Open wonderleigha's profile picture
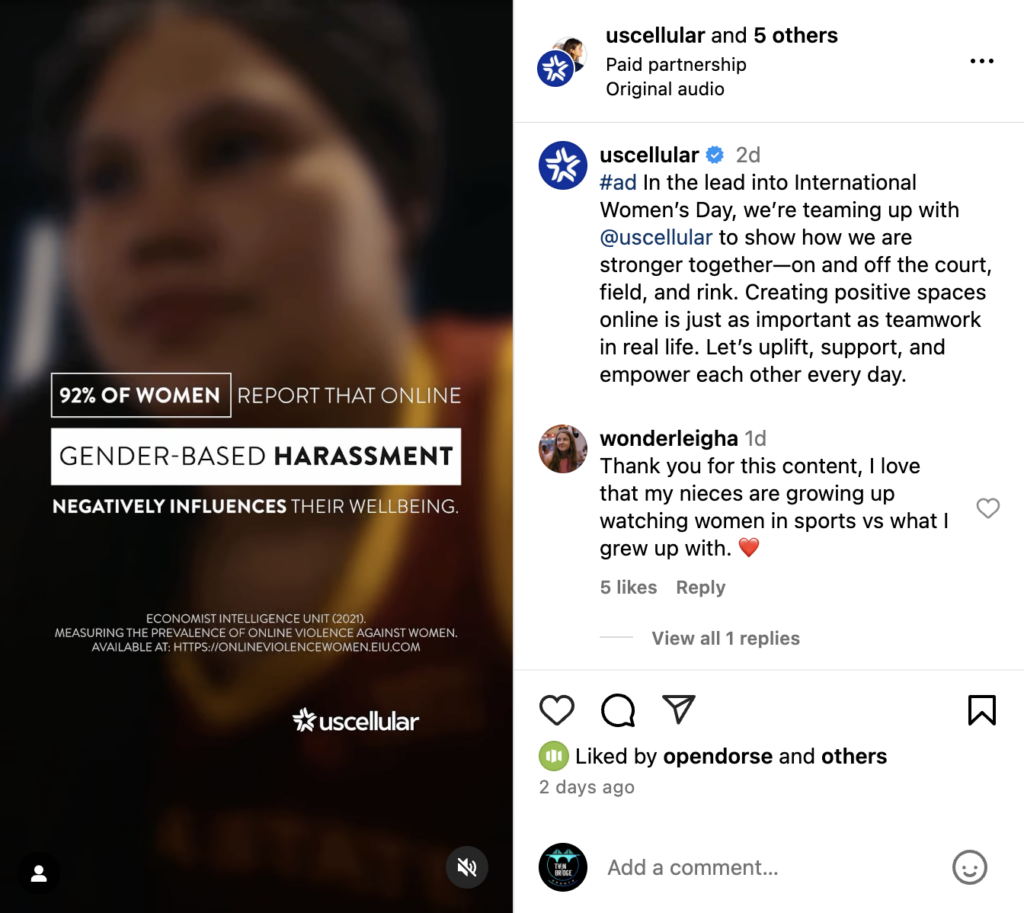 [562, 449]
